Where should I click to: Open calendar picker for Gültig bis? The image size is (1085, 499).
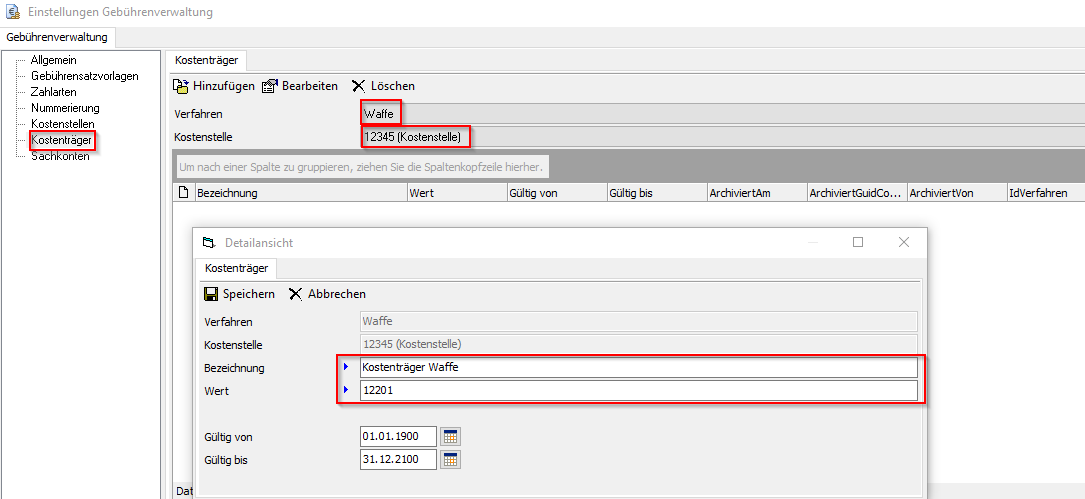(x=450, y=460)
